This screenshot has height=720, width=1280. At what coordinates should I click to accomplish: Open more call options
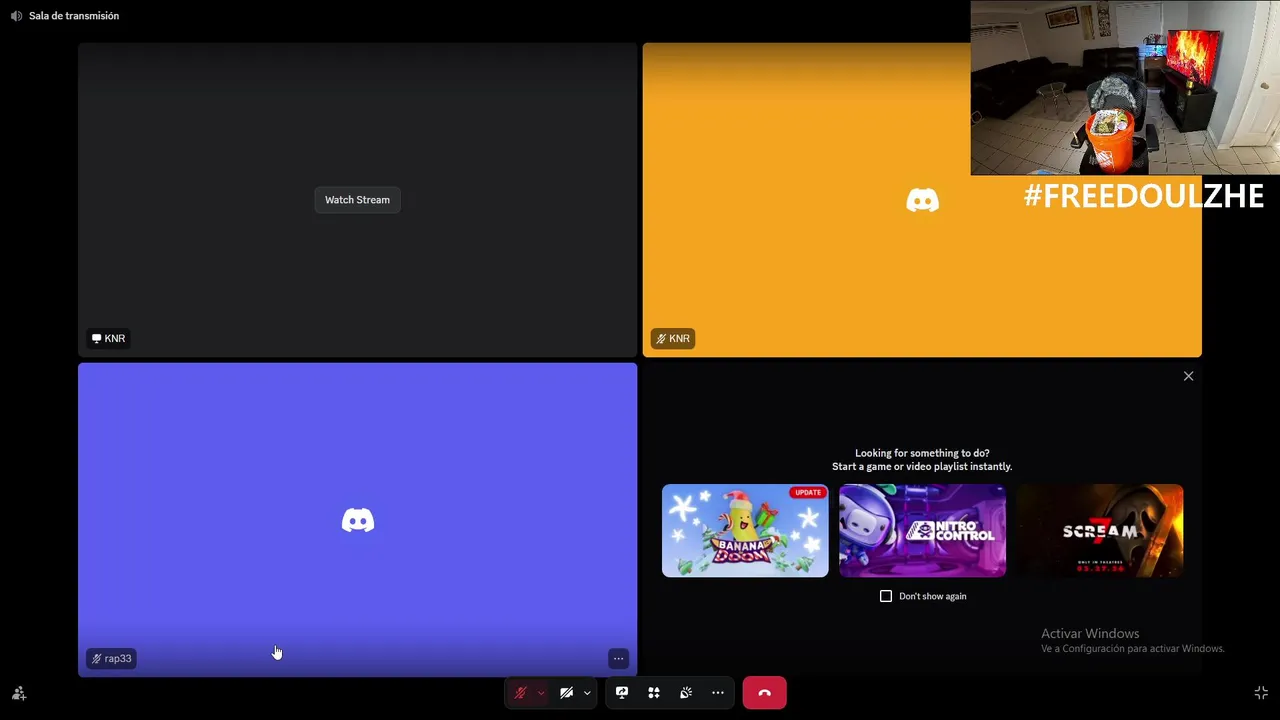[718, 693]
